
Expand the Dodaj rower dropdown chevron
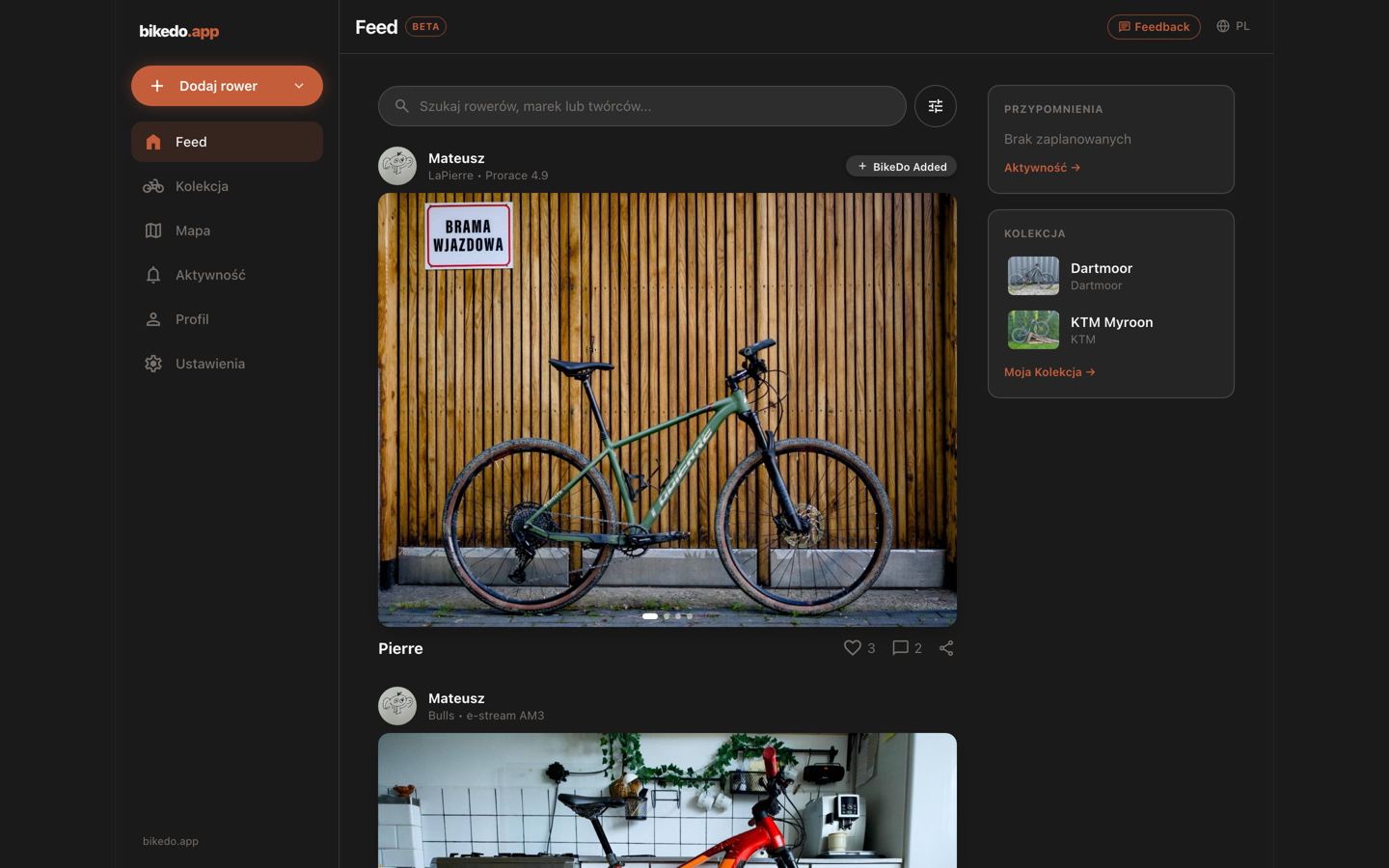[299, 86]
